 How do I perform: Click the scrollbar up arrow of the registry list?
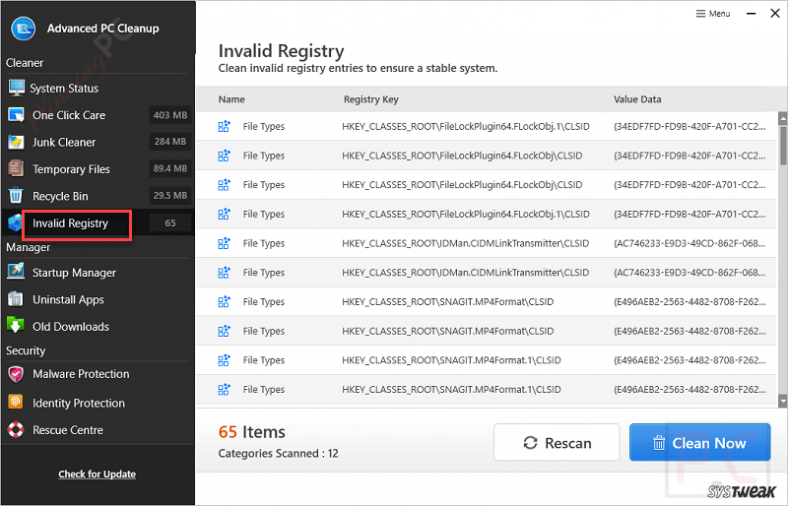(782, 119)
